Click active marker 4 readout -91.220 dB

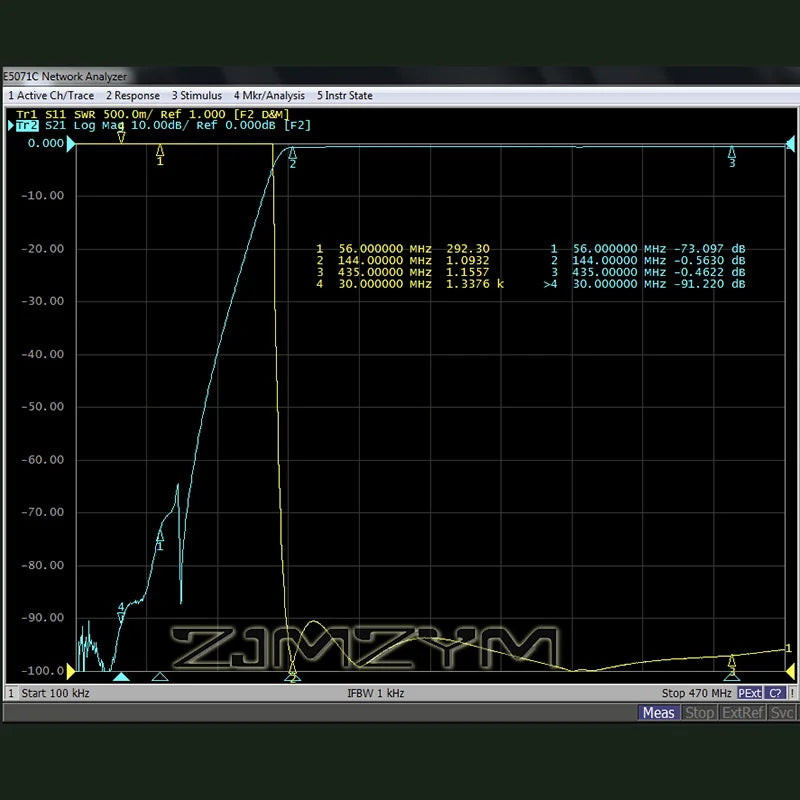coord(644,284)
